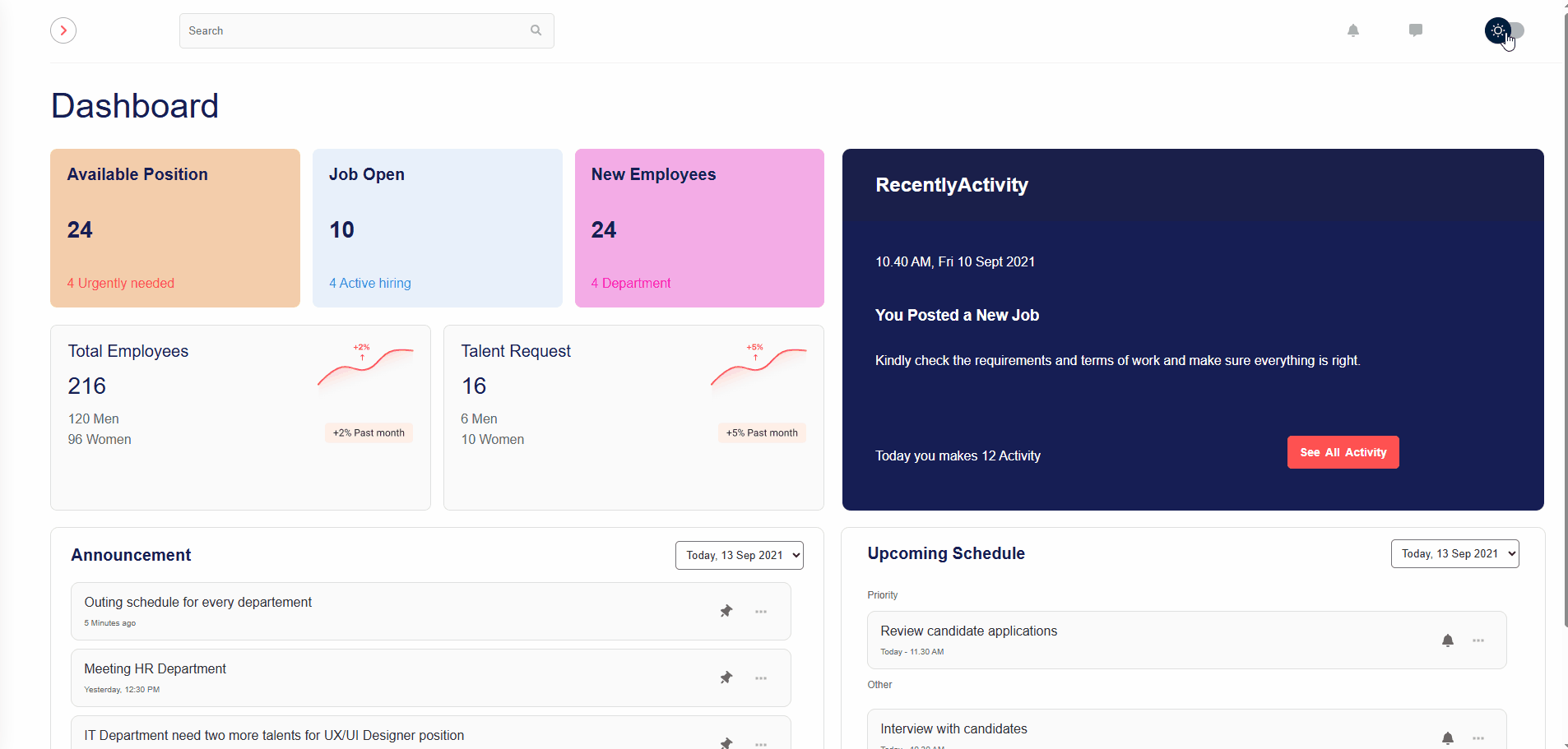Image resolution: width=1568 pixels, height=749 pixels.
Task: Open more options for the IT Department announcement
Action: pos(761,744)
